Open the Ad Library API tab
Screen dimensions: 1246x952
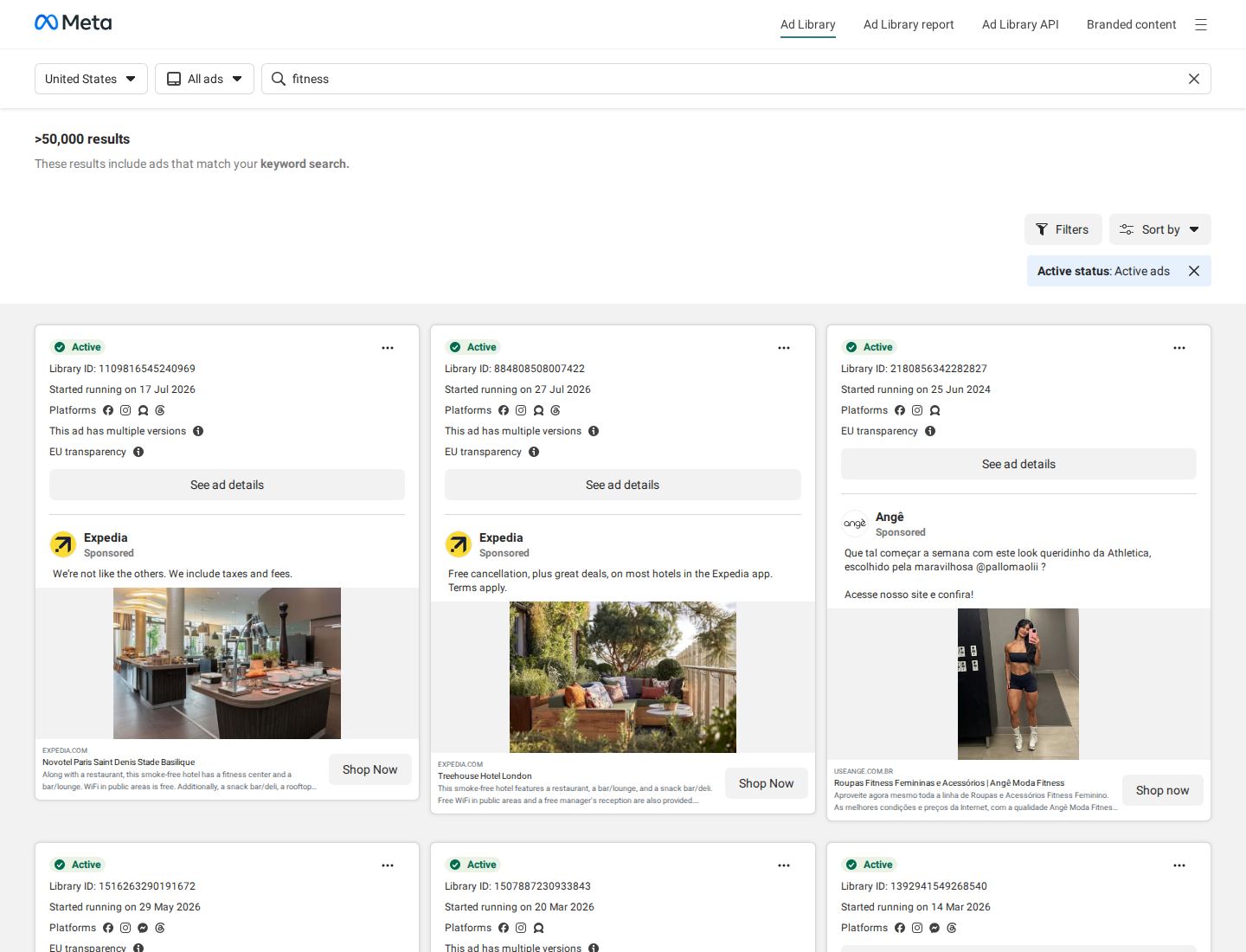1020,24
